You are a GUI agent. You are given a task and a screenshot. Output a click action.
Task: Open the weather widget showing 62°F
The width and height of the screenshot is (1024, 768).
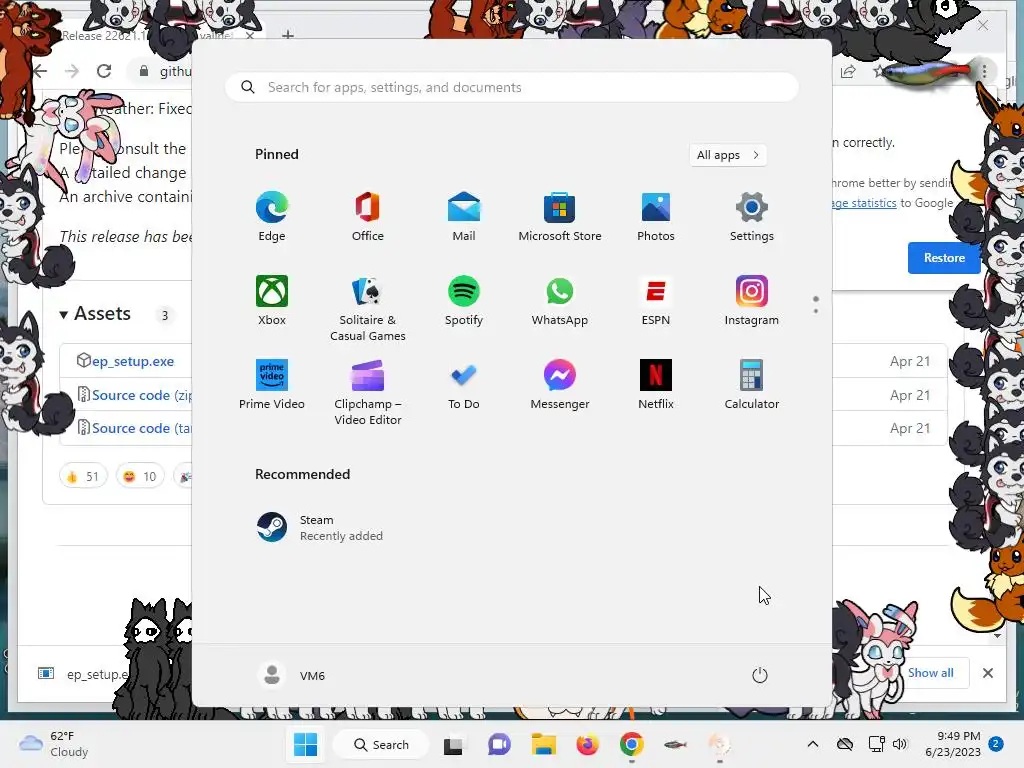[x=54, y=744]
